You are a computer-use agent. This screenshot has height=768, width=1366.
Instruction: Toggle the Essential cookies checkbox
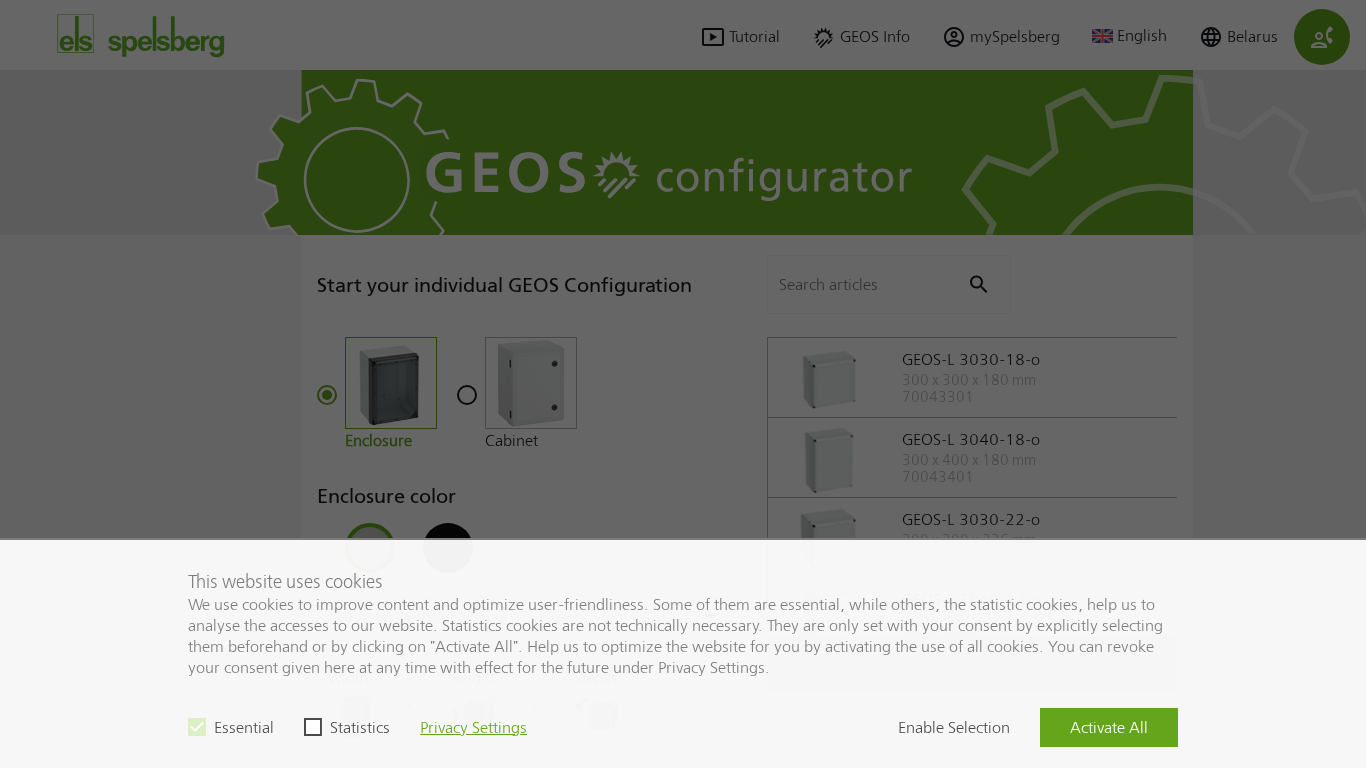pyautogui.click(x=197, y=727)
